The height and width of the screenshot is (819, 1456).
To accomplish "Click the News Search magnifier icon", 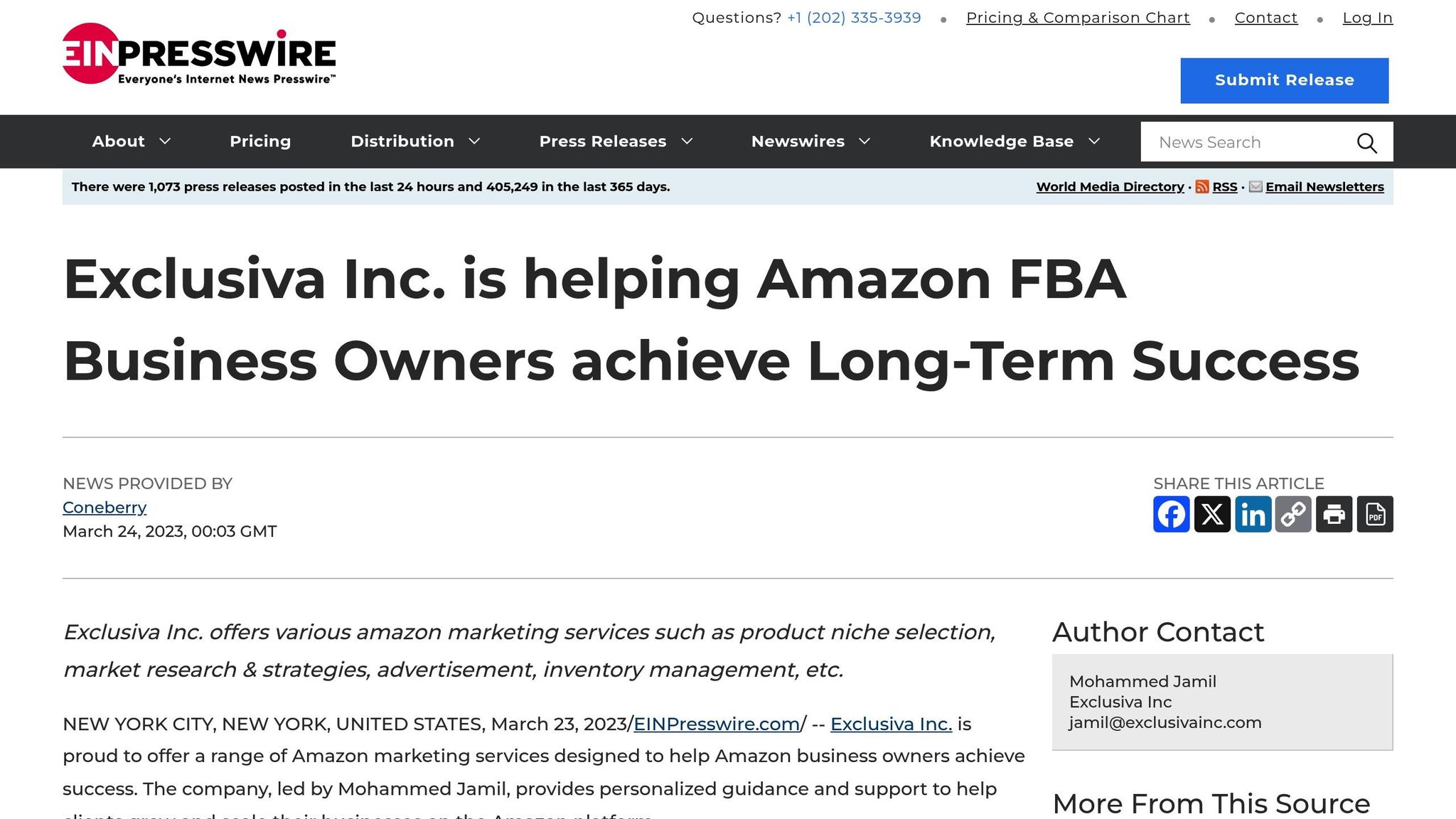I will pos(1366,142).
